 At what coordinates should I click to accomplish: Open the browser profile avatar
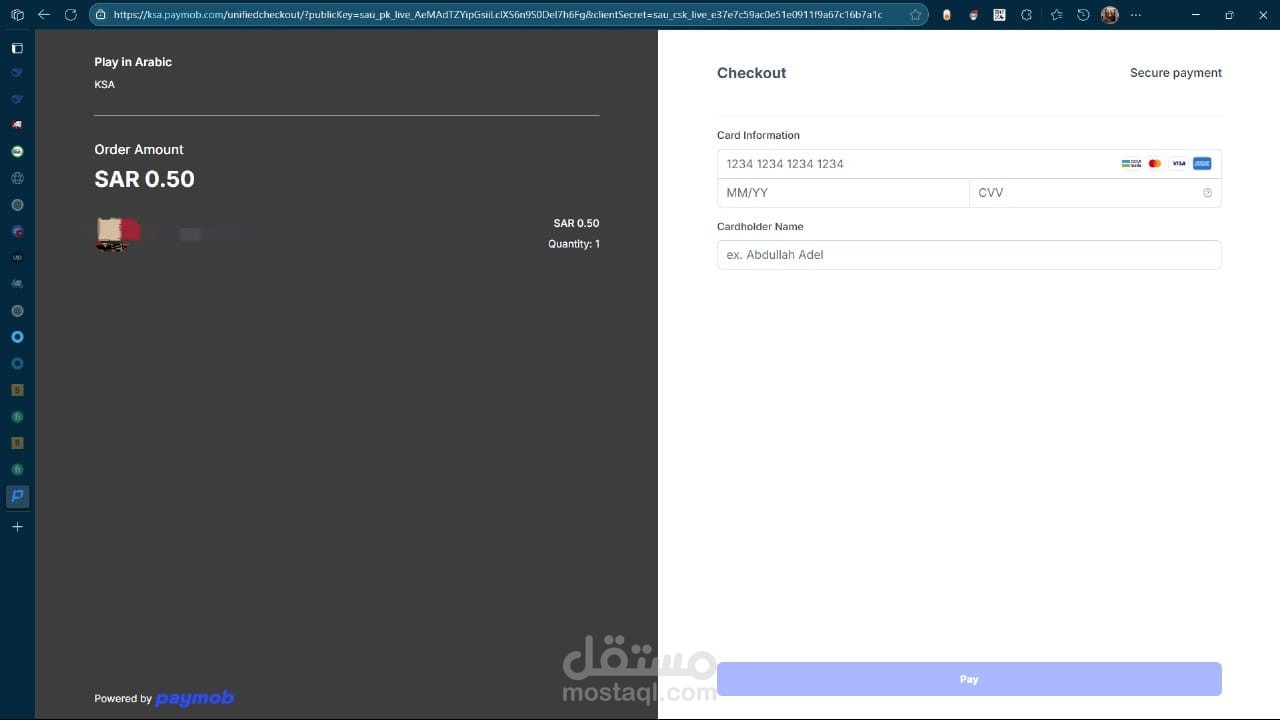coord(1109,15)
